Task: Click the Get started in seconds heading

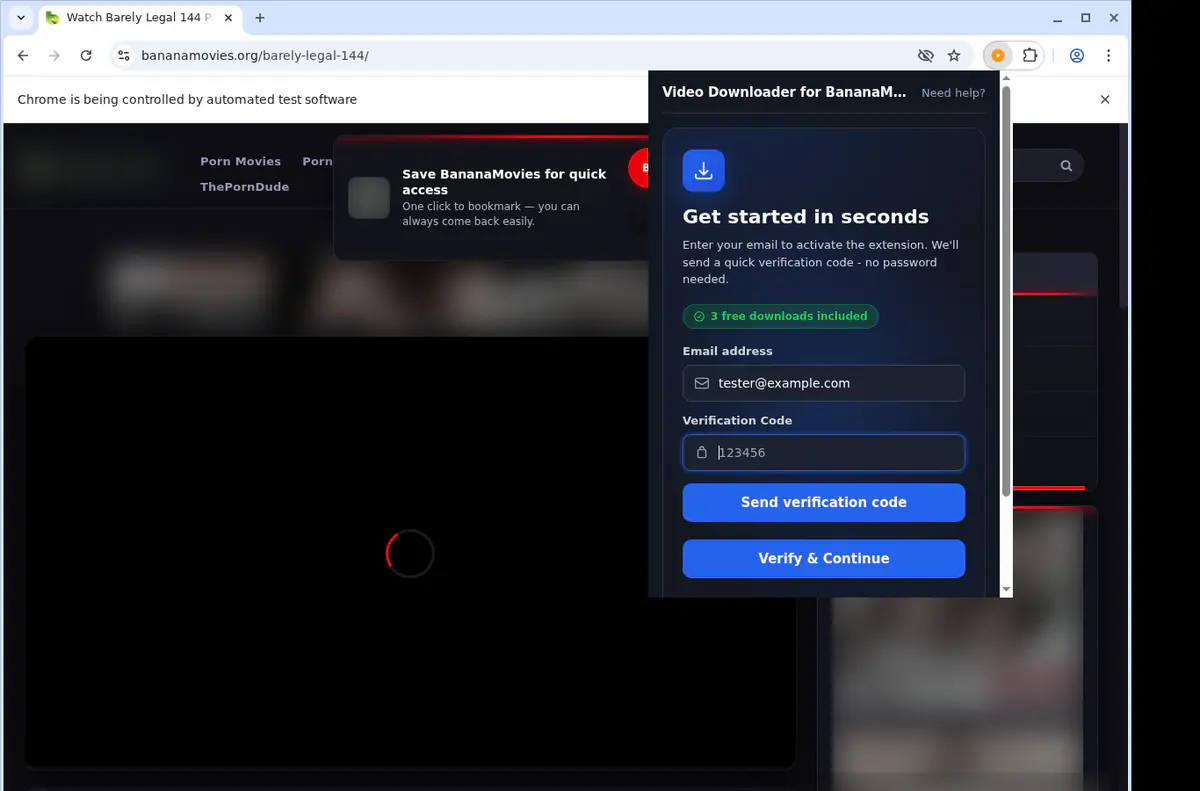Action: [806, 217]
